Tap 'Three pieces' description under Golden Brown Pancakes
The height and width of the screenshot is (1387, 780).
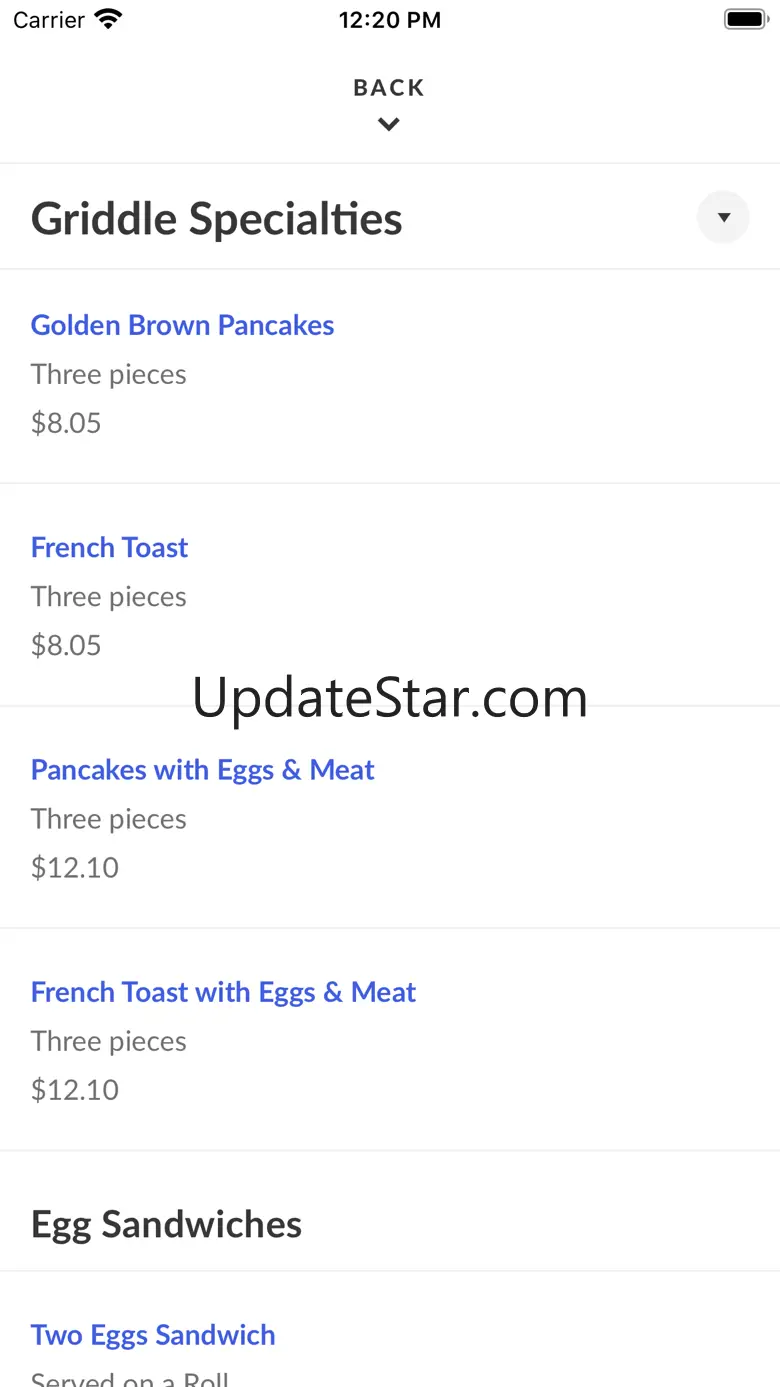(x=108, y=374)
